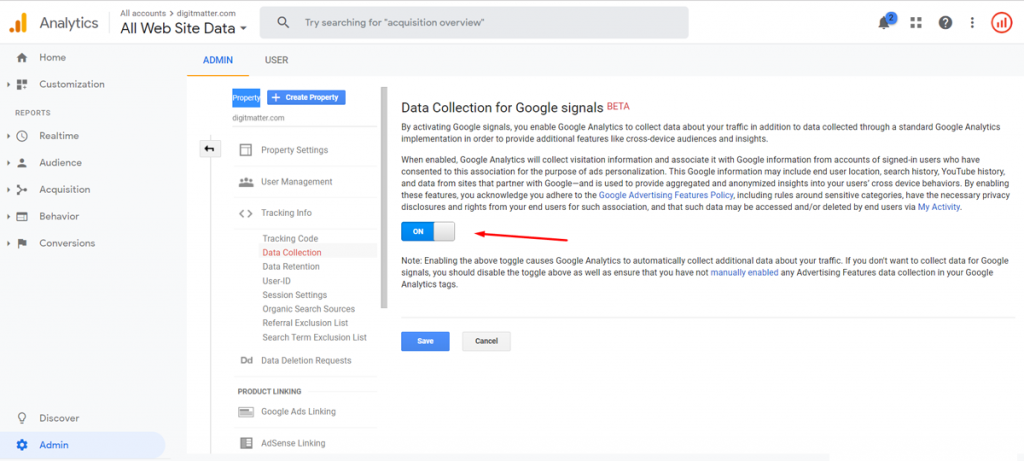Image resolution: width=1024 pixels, height=461 pixels.
Task: Open Google Advertising Features Policy link
Action: point(665,195)
